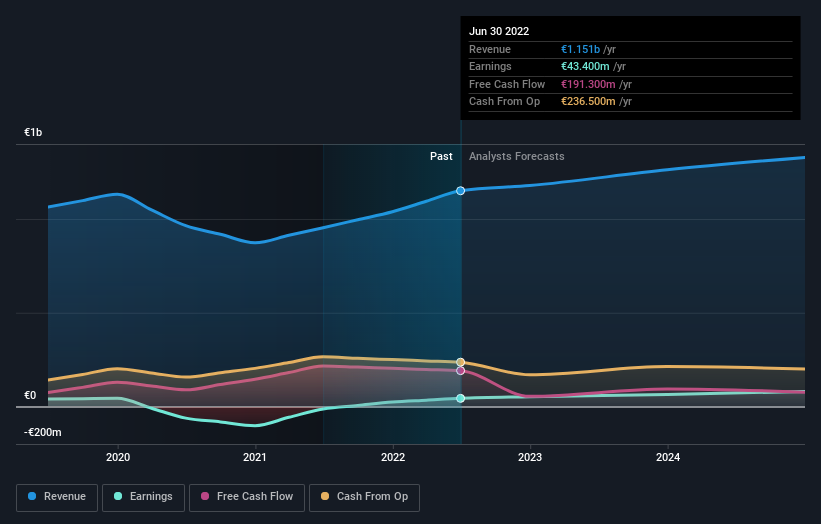
Task: Click the €236.500m cash from op value
Action: tap(588, 102)
